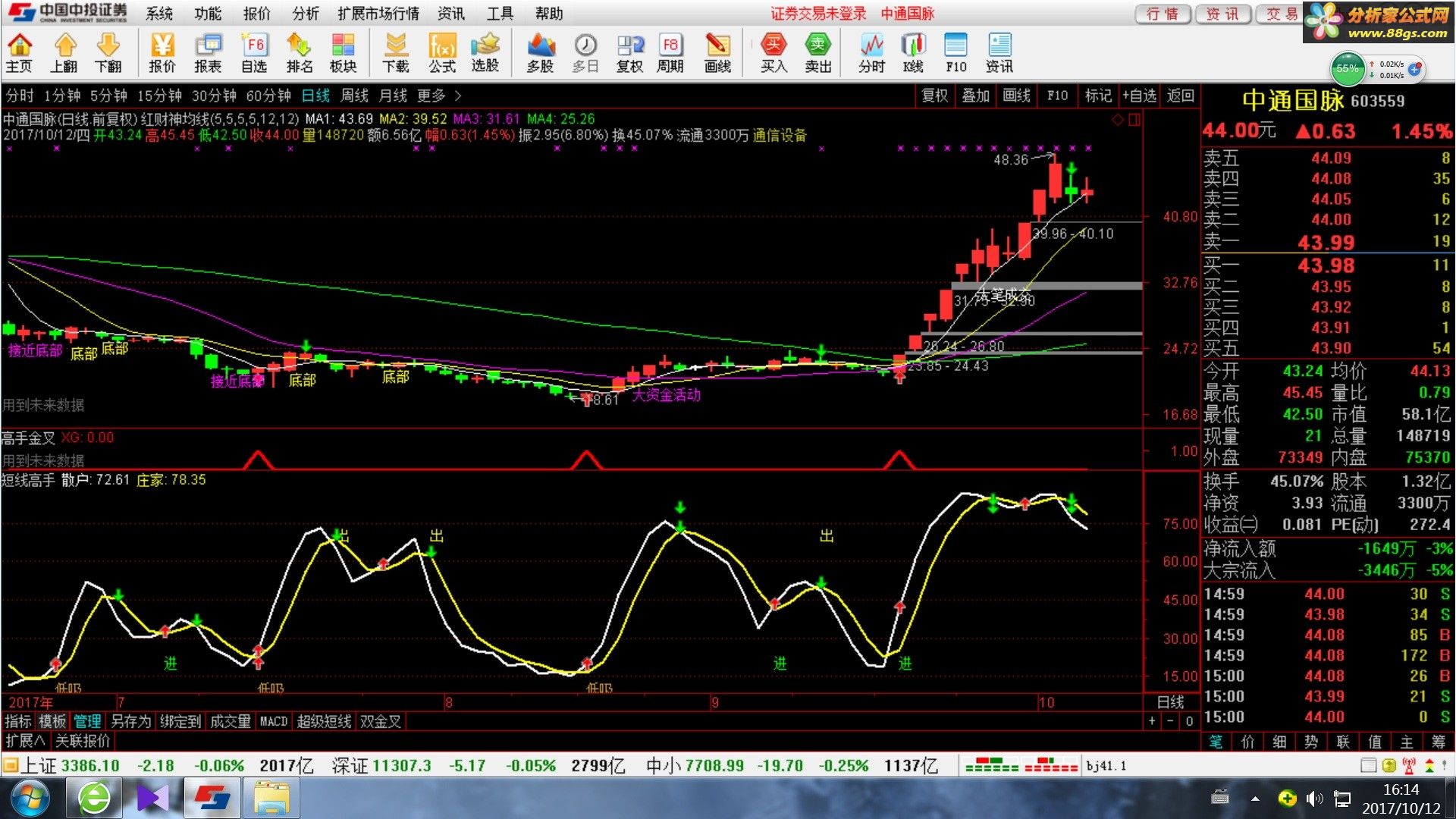Screen dimensions: 1456x819
Task: Switch chart to 1分钟 period
Action: pos(62,96)
